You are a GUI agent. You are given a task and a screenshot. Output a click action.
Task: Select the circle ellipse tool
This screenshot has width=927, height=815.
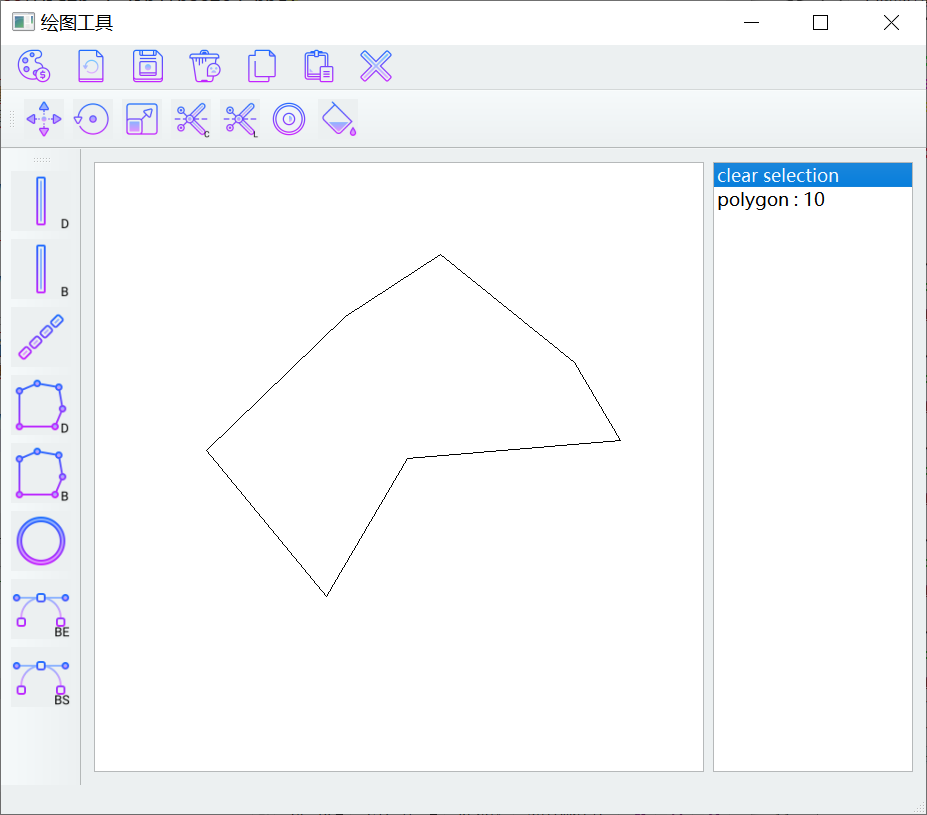point(41,541)
